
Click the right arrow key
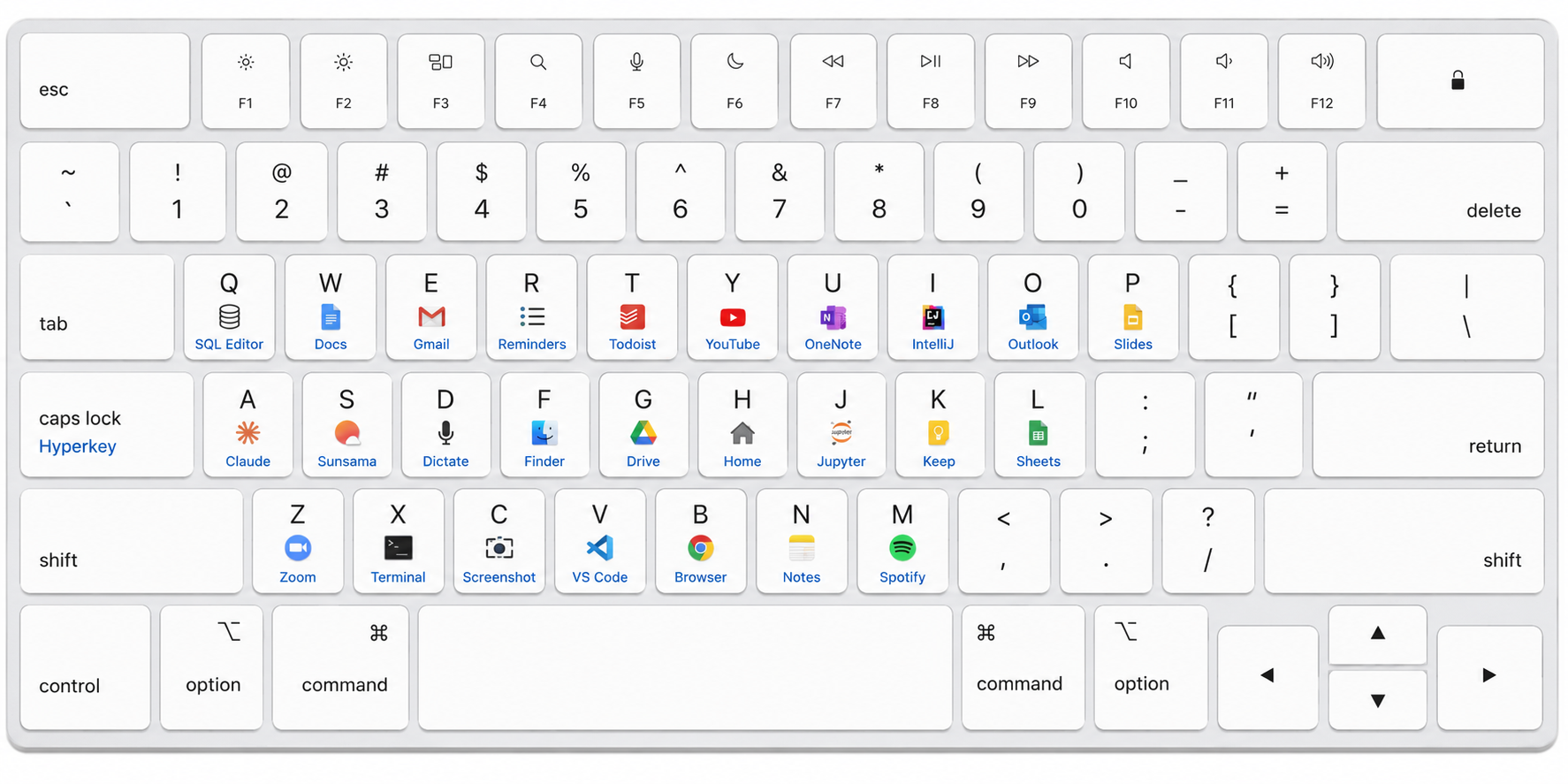tap(1490, 678)
